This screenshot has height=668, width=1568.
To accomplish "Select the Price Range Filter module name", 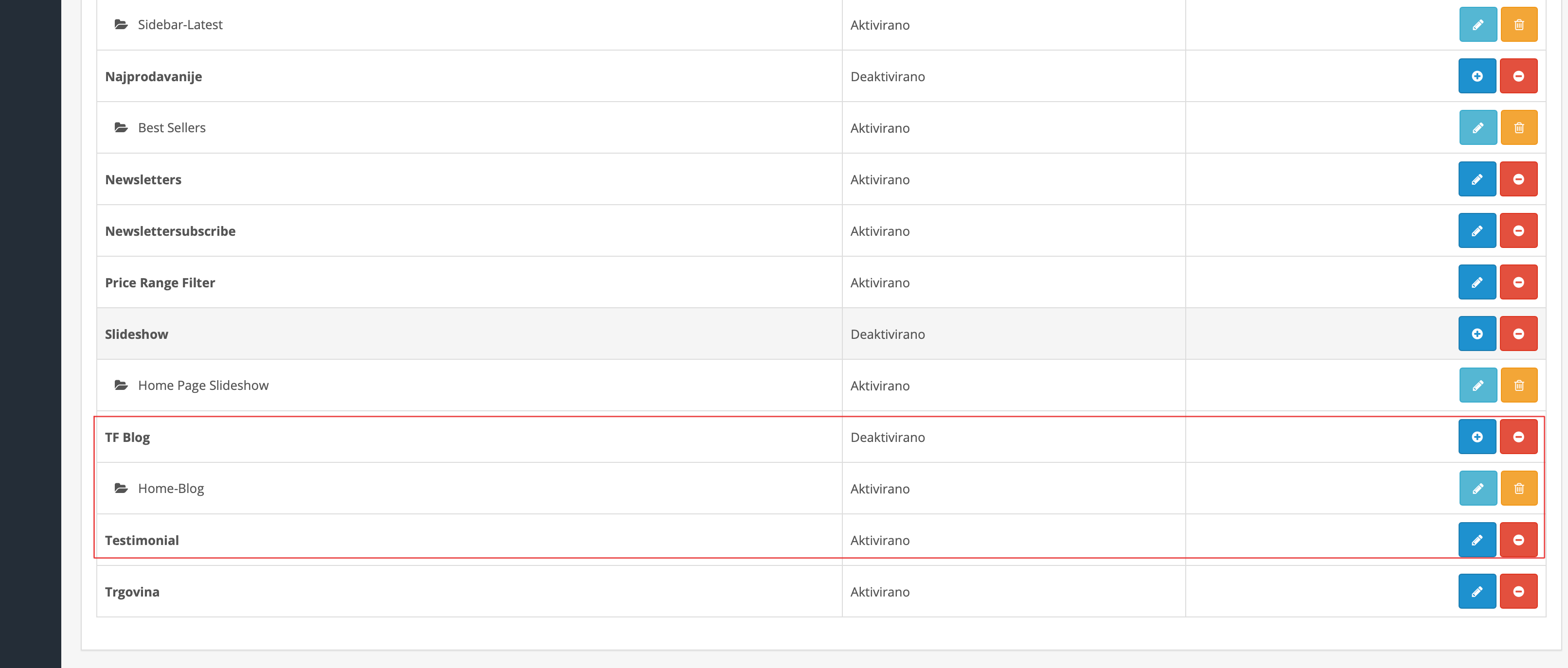I will (x=160, y=283).
